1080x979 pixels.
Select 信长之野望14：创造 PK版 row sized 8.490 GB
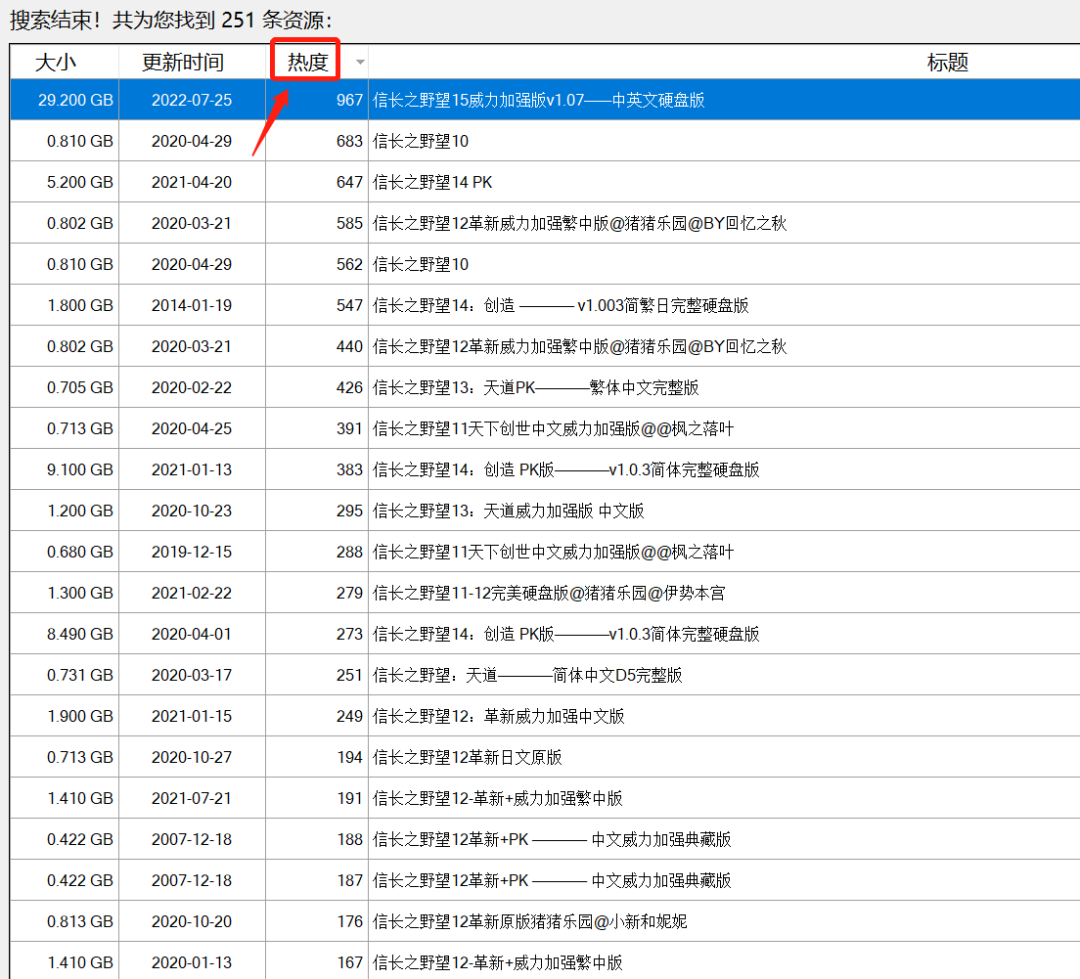545,634
